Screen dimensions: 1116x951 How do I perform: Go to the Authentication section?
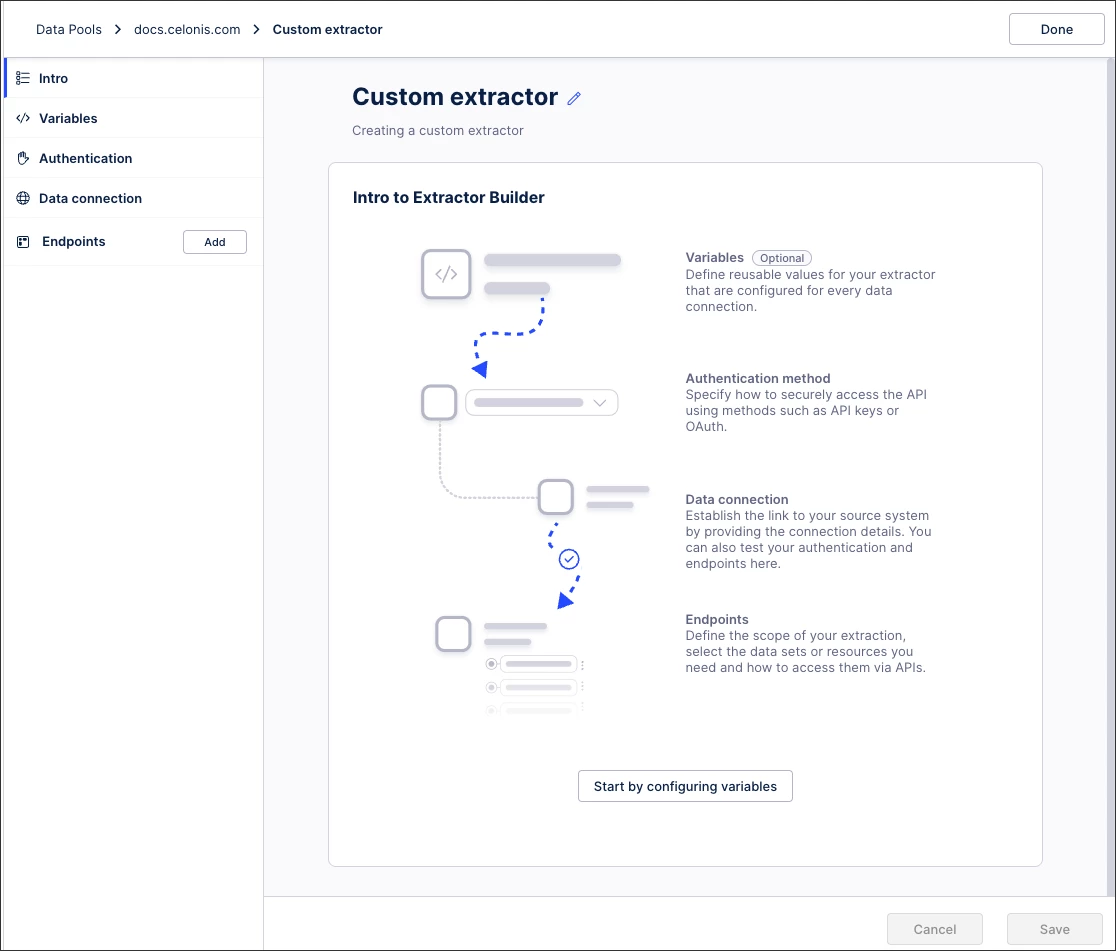coord(85,158)
